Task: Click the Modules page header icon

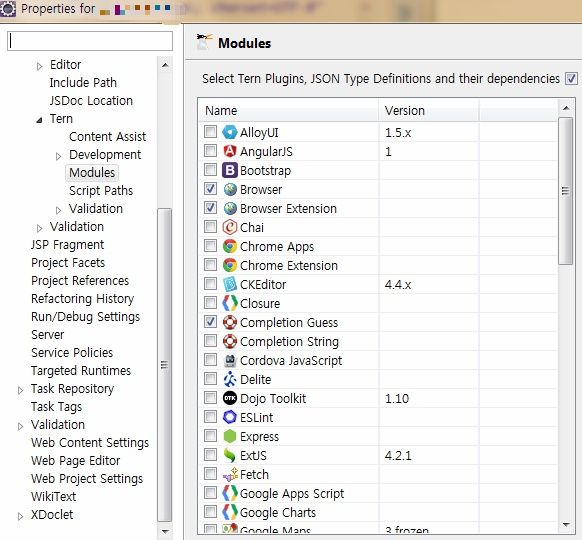Action: [x=204, y=42]
